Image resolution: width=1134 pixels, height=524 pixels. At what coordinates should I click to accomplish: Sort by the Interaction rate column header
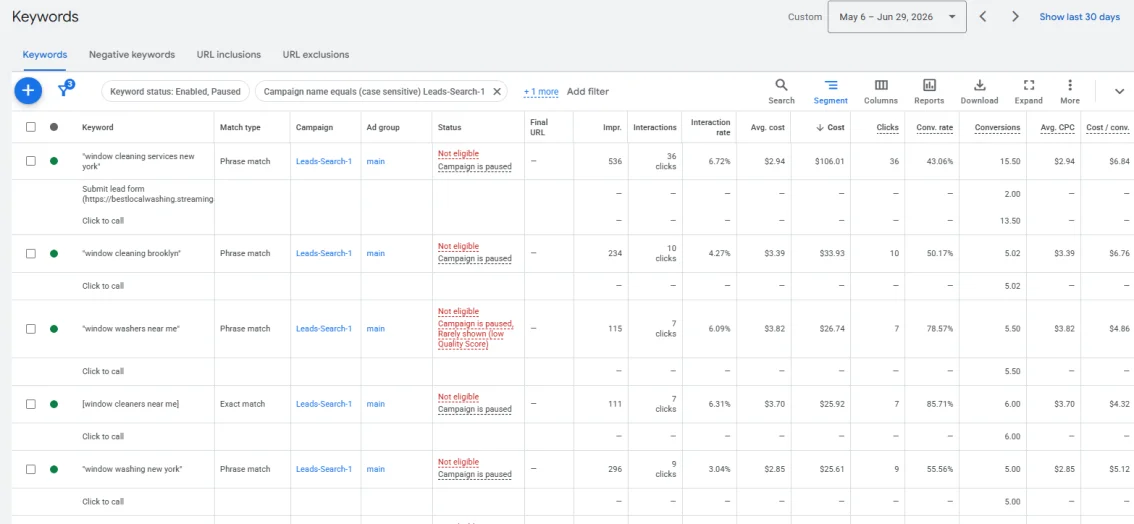(710, 127)
